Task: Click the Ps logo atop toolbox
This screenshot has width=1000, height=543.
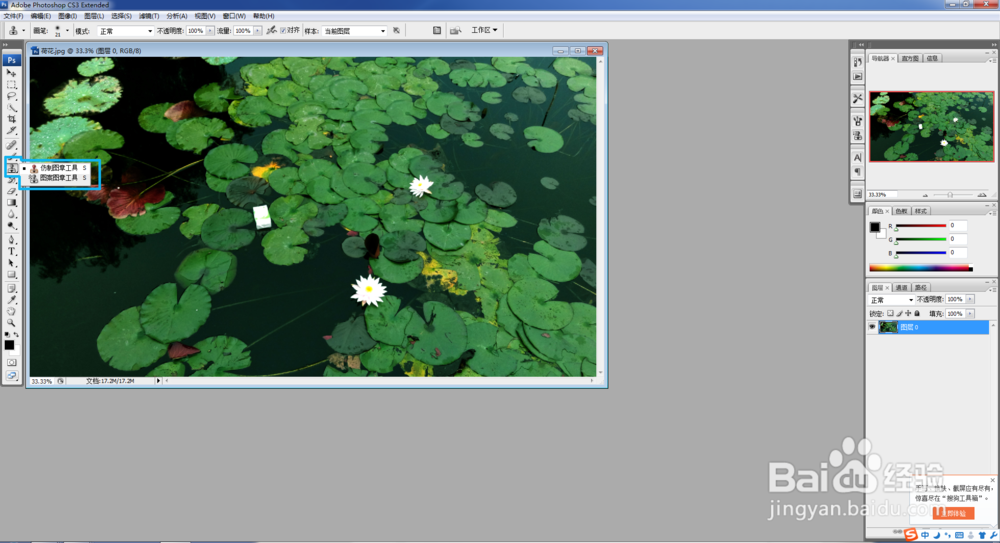Action: pyautogui.click(x=11, y=60)
